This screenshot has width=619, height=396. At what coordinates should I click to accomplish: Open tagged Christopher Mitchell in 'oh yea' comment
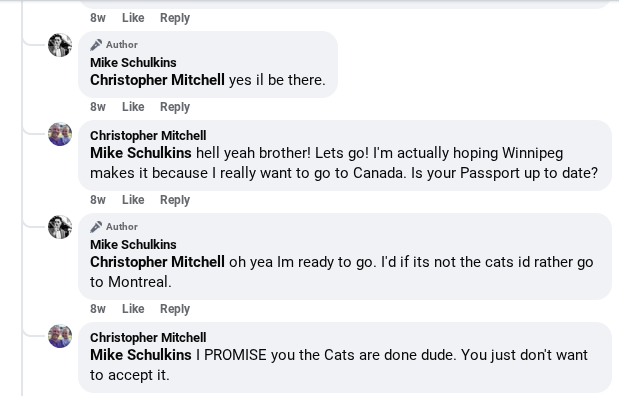click(157, 262)
